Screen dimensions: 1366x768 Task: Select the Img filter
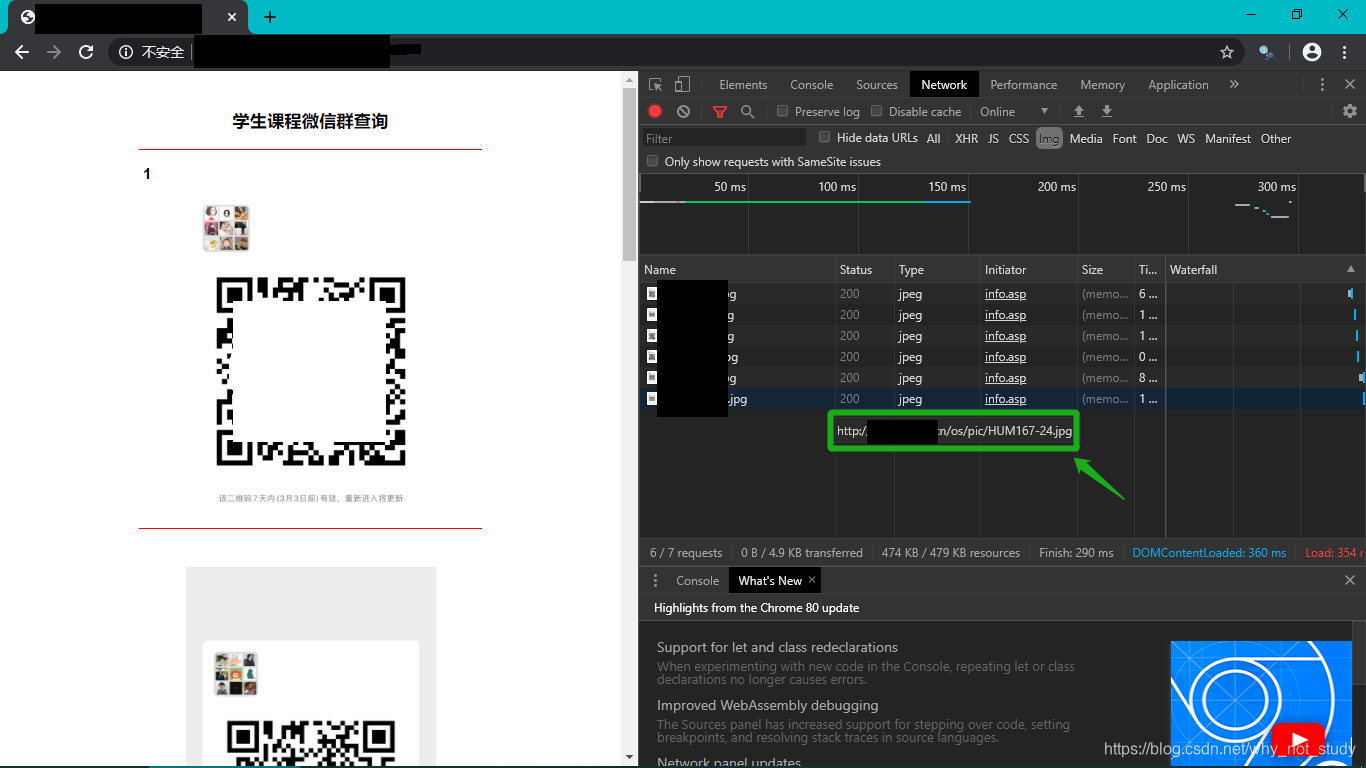coord(1048,139)
